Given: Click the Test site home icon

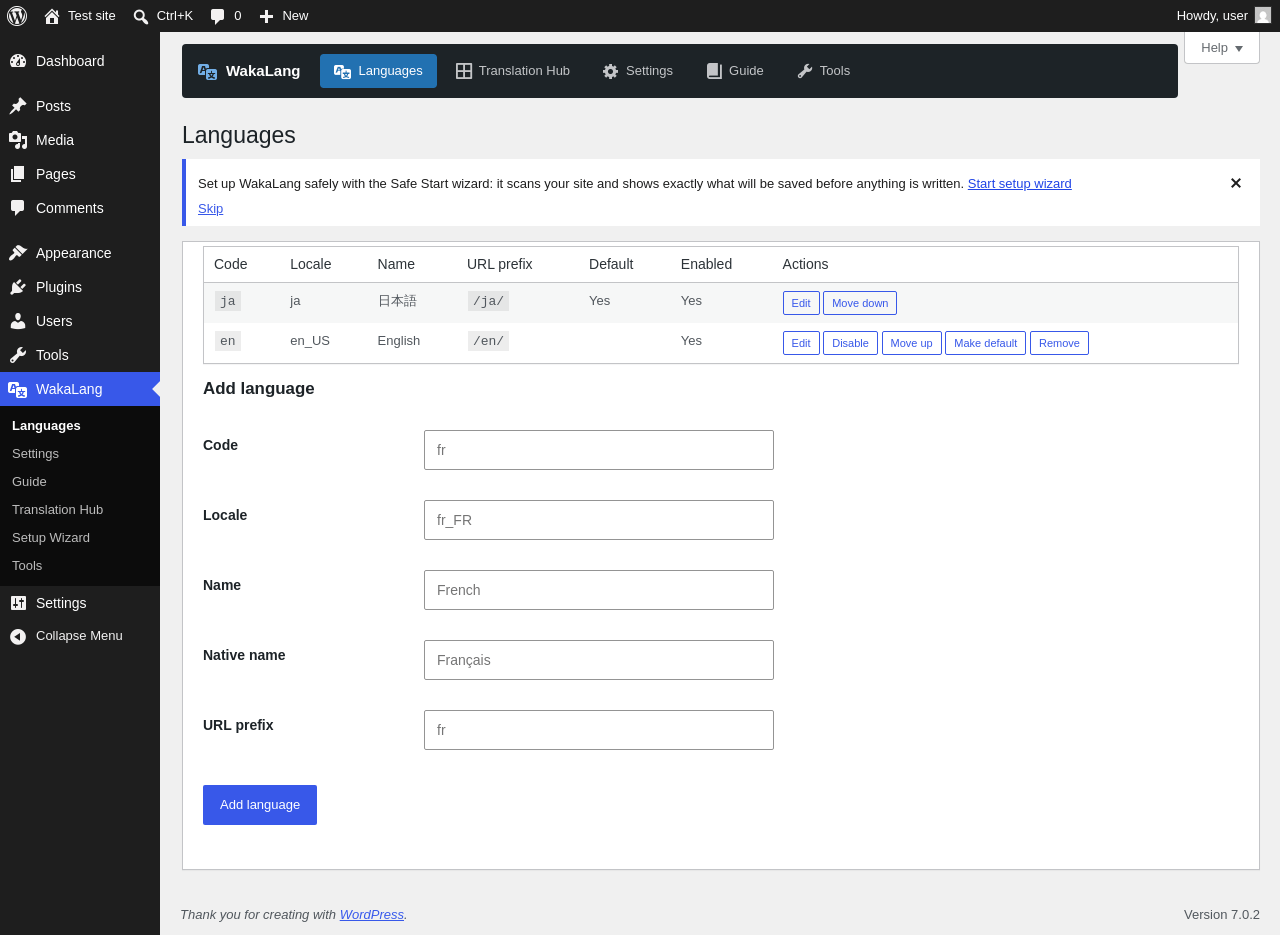Looking at the screenshot, I should 52,16.
